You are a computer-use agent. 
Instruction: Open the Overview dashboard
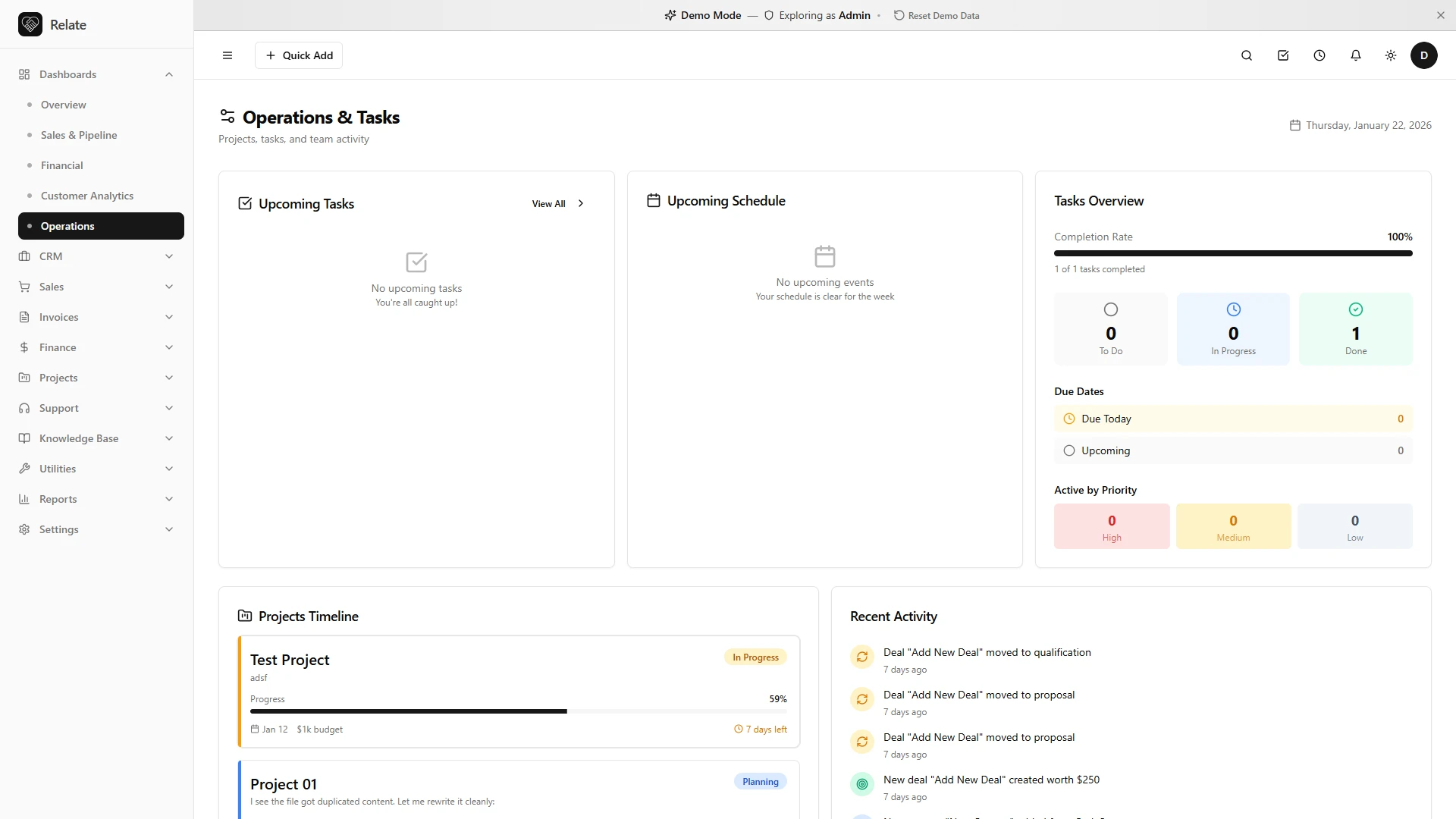pyautogui.click(x=101, y=105)
